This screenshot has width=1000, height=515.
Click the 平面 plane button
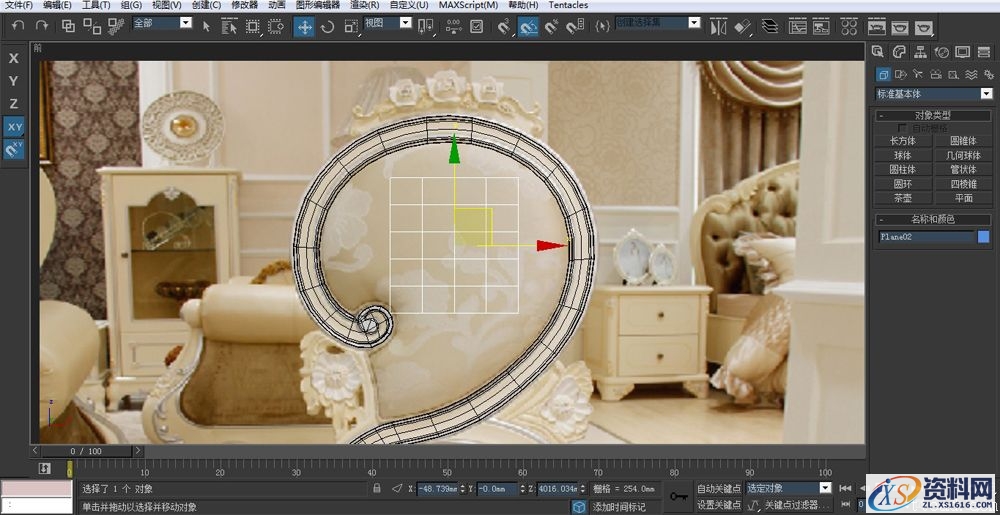coord(963,198)
